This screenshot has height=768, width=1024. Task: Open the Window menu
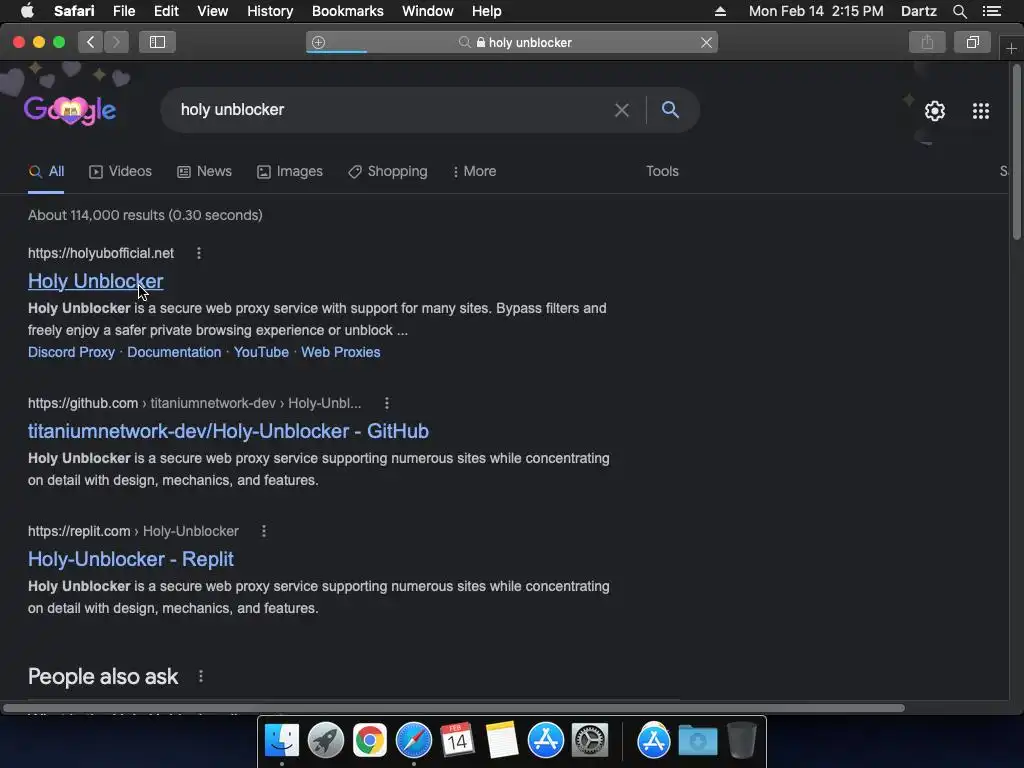(x=427, y=11)
